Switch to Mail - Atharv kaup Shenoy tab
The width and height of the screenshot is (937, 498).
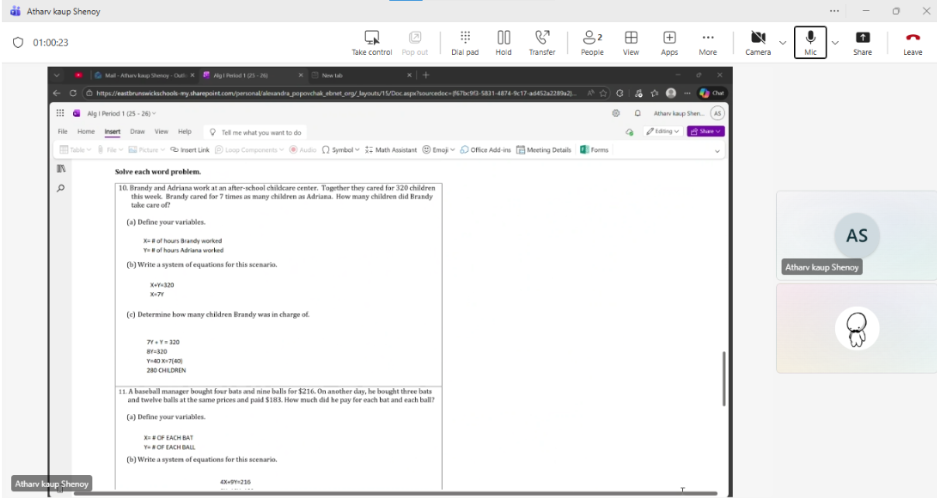(x=143, y=75)
